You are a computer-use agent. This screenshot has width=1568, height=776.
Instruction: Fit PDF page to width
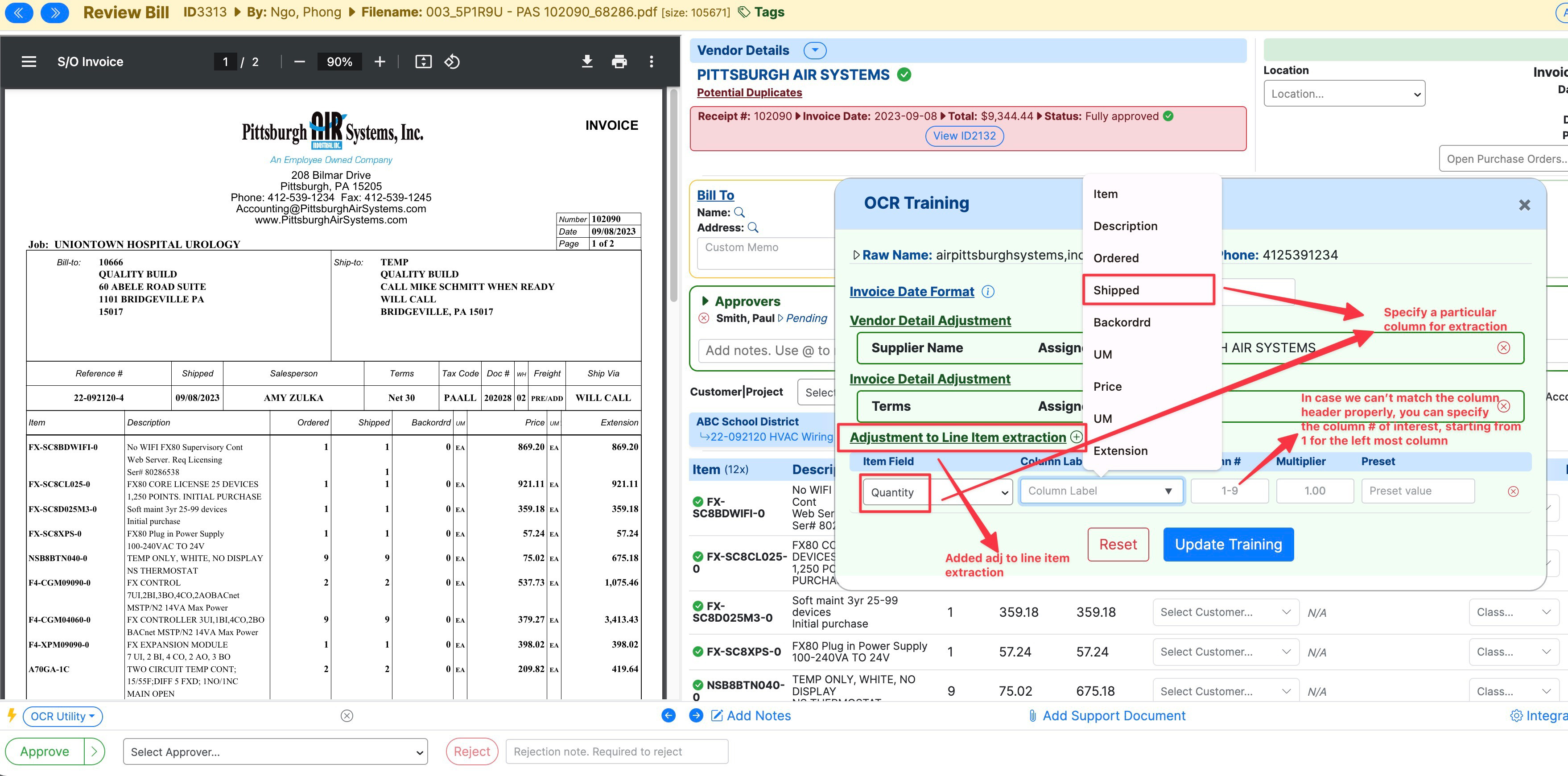pyautogui.click(x=423, y=62)
